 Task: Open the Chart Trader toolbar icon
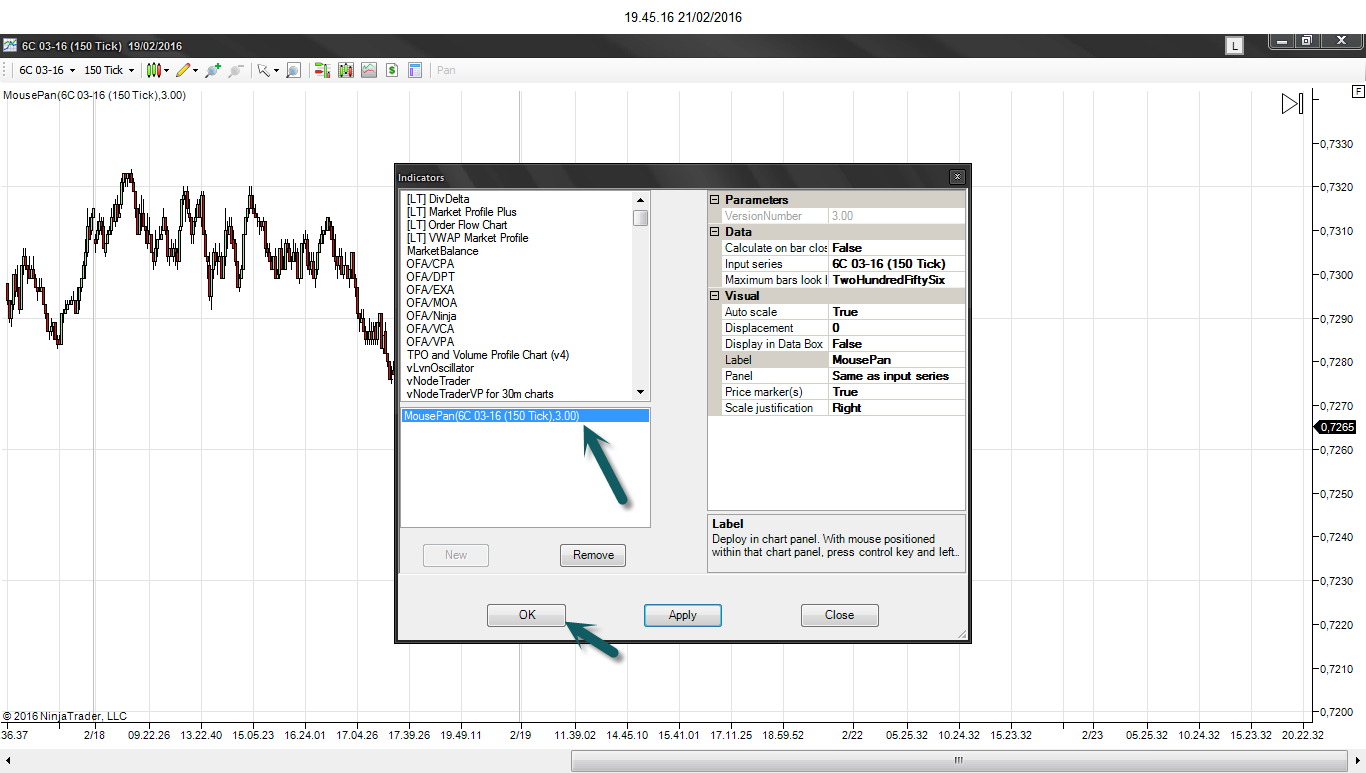coord(323,70)
